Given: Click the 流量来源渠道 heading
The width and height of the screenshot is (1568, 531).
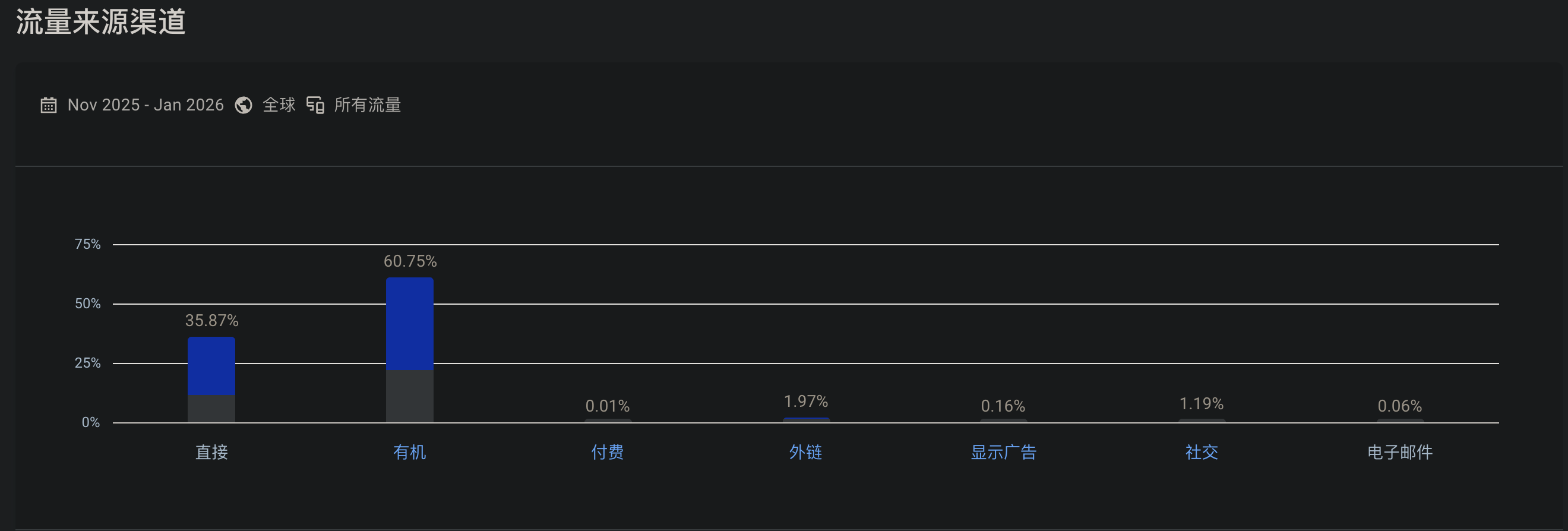Looking at the screenshot, I should 101,22.
